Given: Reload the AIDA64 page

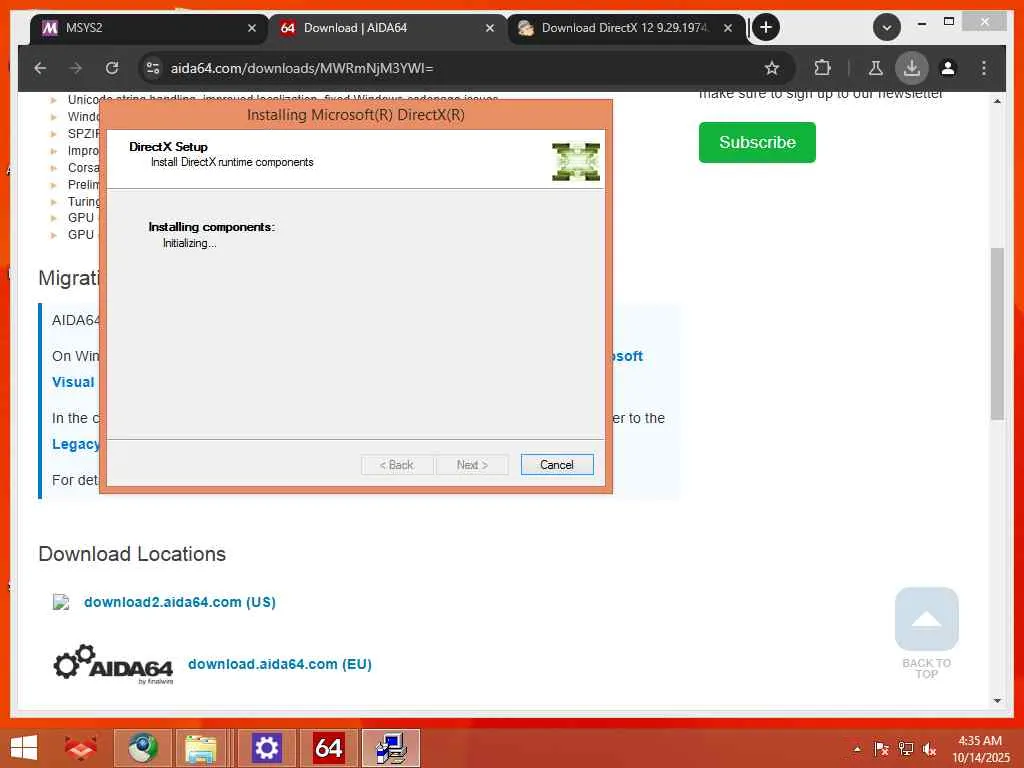Looking at the screenshot, I should pyautogui.click(x=112, y=68).
